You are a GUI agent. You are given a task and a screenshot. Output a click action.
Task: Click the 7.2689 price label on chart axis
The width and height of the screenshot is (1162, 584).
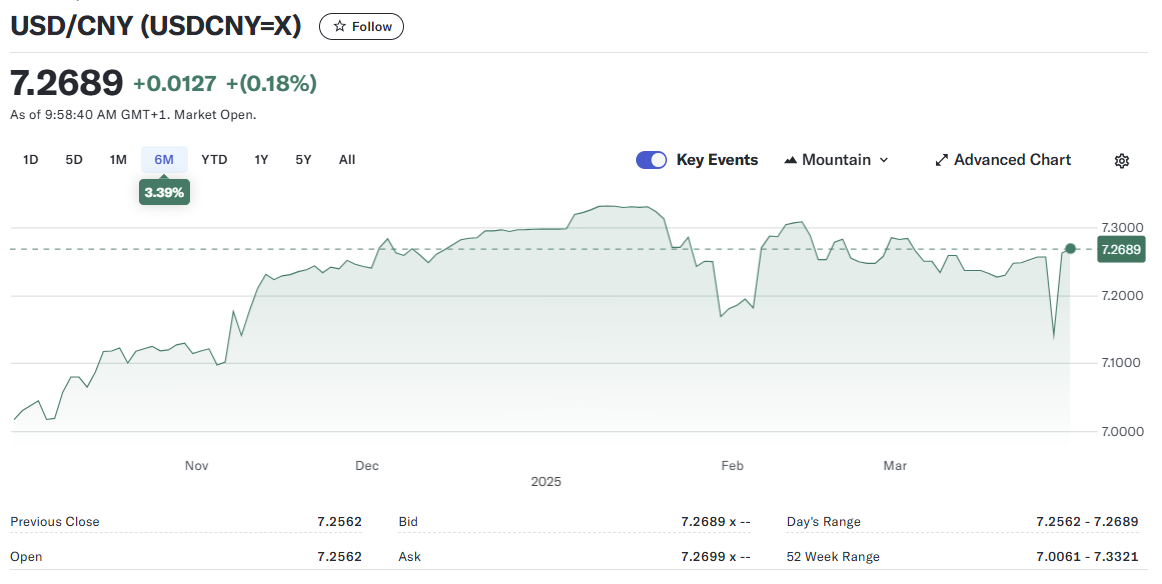1120,250
